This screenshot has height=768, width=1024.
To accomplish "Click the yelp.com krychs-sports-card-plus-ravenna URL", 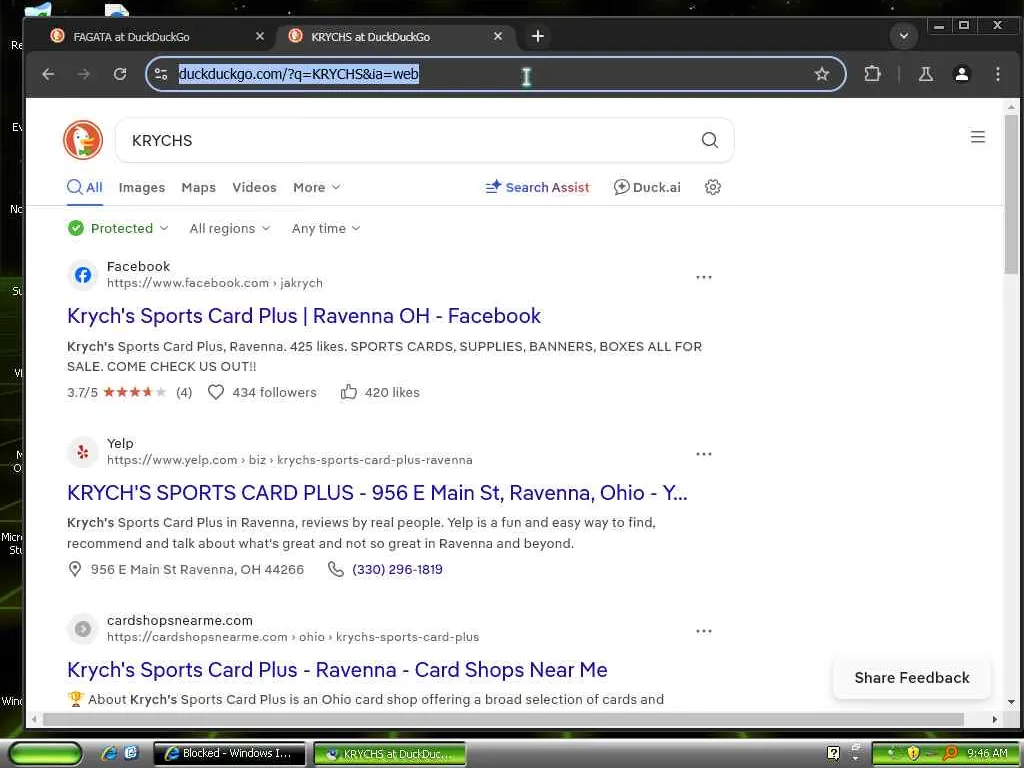I will [289, 460].
